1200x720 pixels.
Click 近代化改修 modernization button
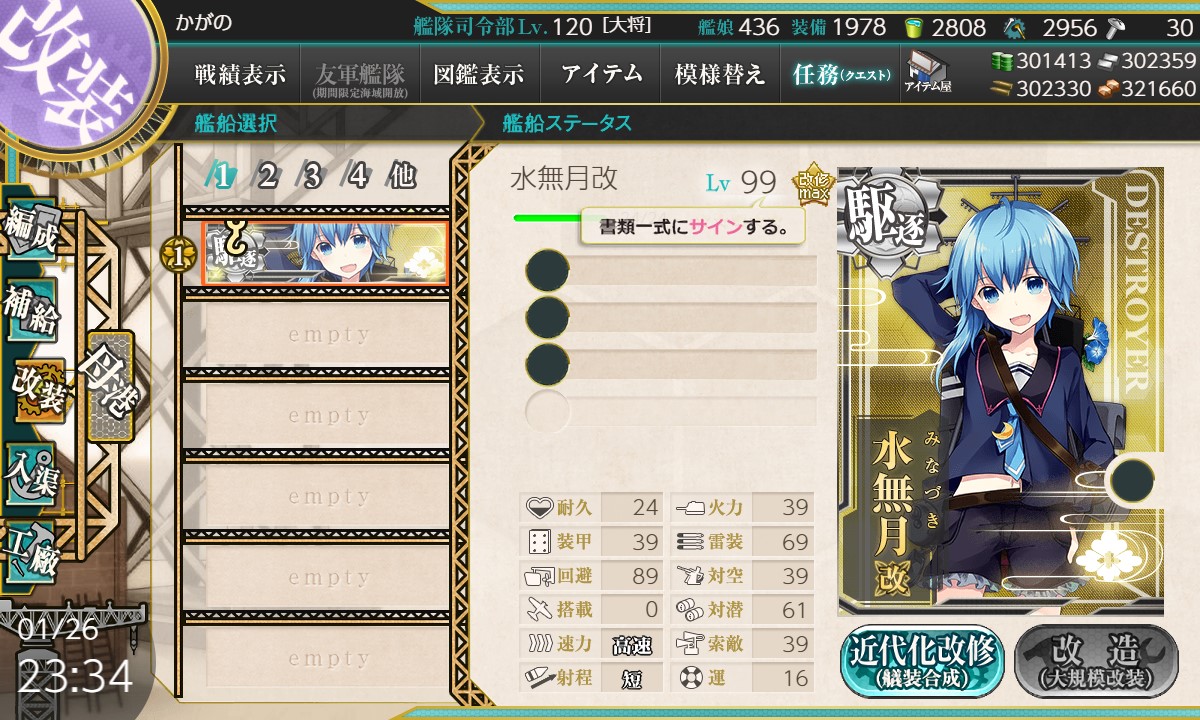tap(922, 660)
